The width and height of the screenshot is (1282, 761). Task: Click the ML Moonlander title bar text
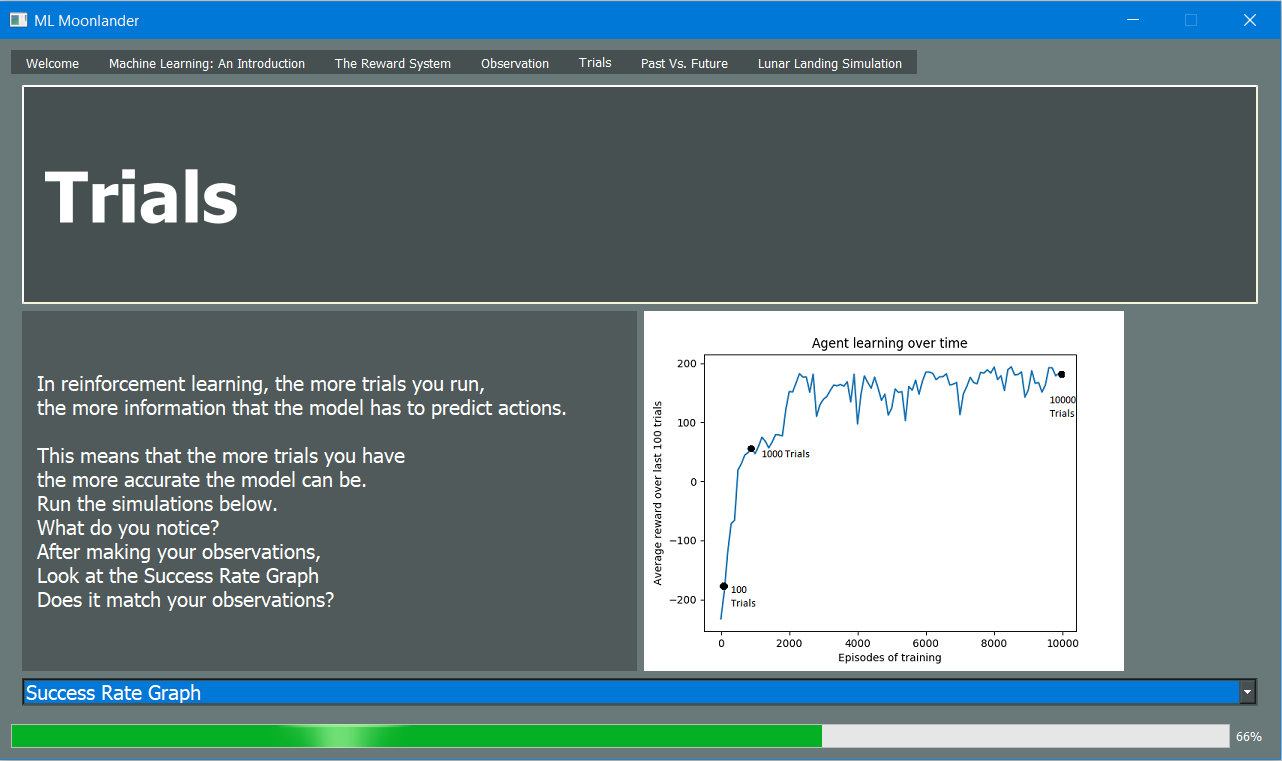(87, 20)
